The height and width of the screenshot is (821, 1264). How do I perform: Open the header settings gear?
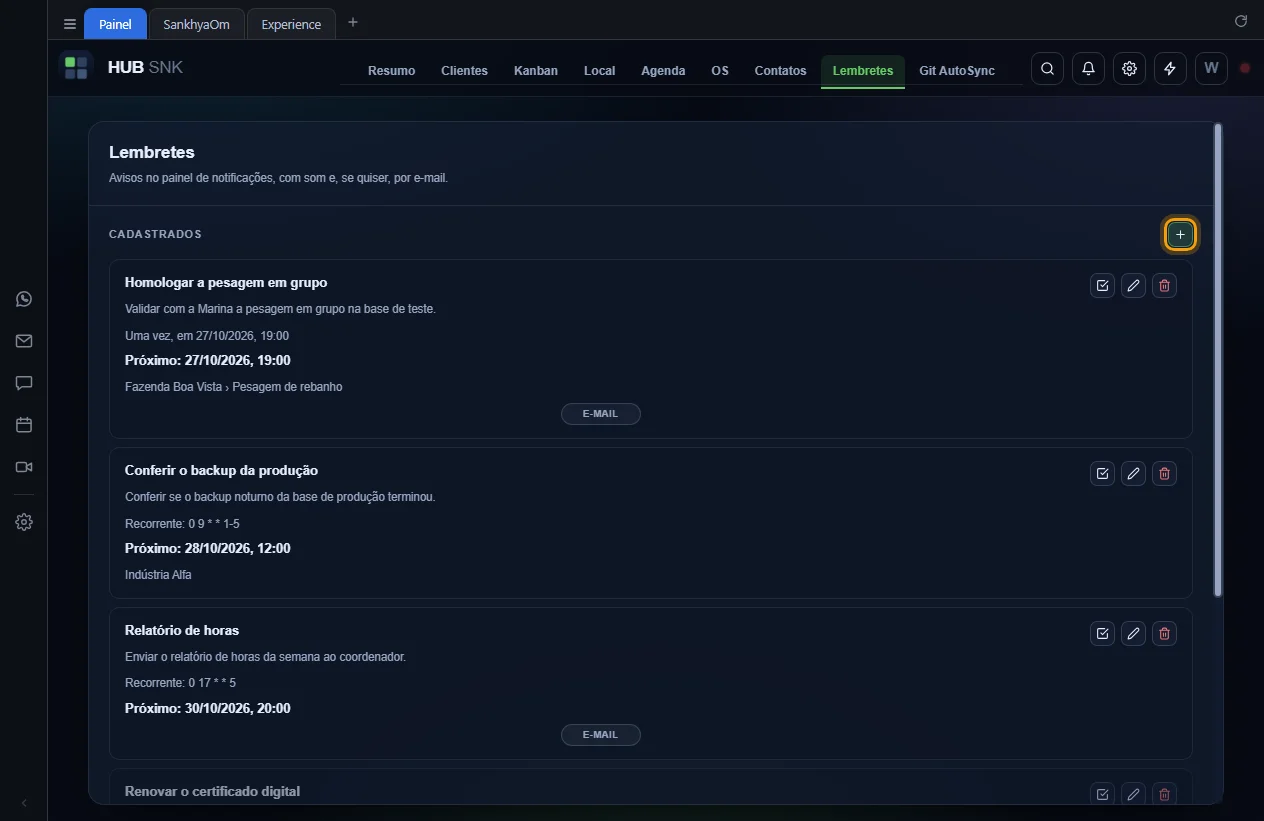(1129, 69)
